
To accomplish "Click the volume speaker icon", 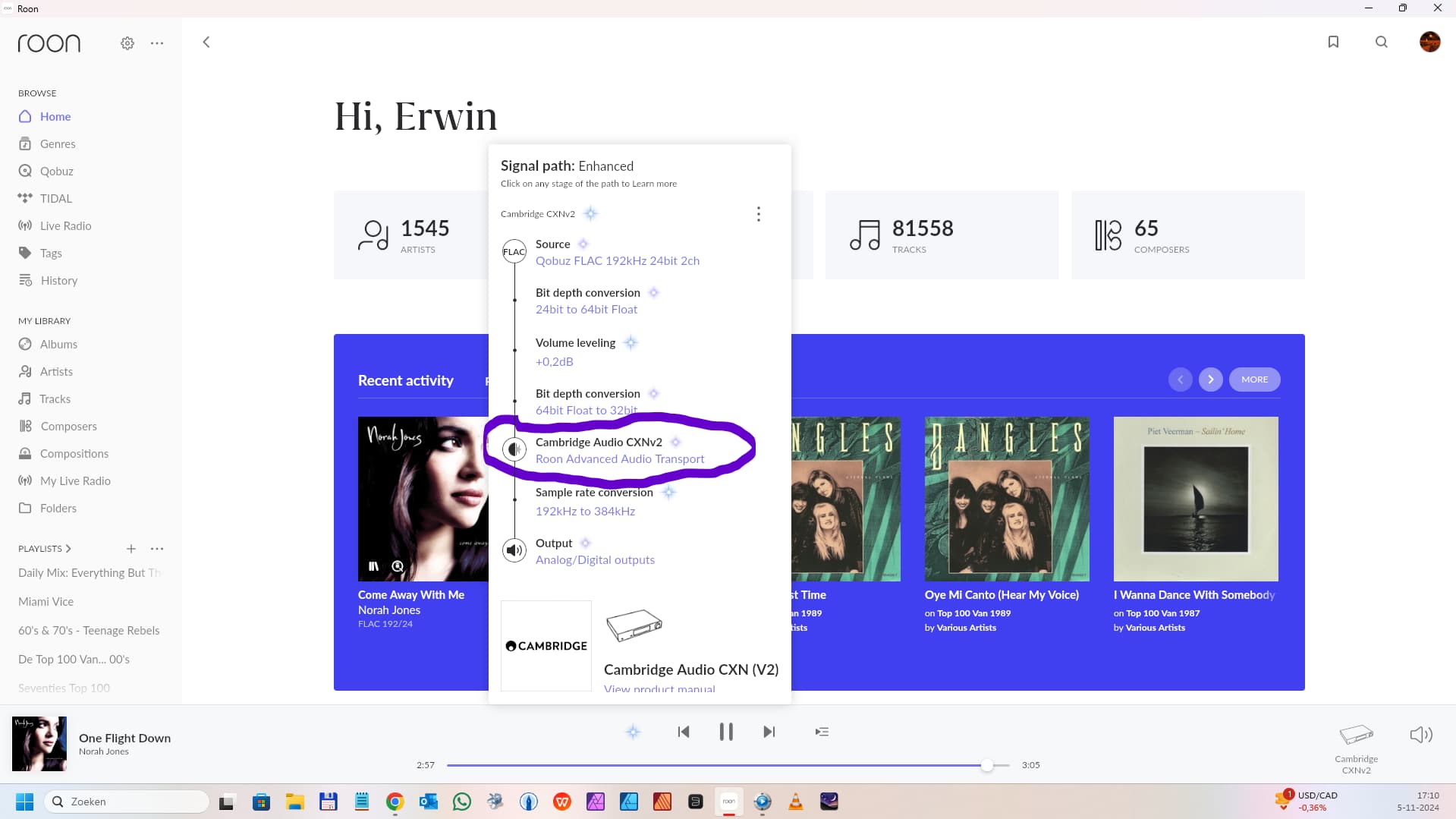I will pos(1420,734).
